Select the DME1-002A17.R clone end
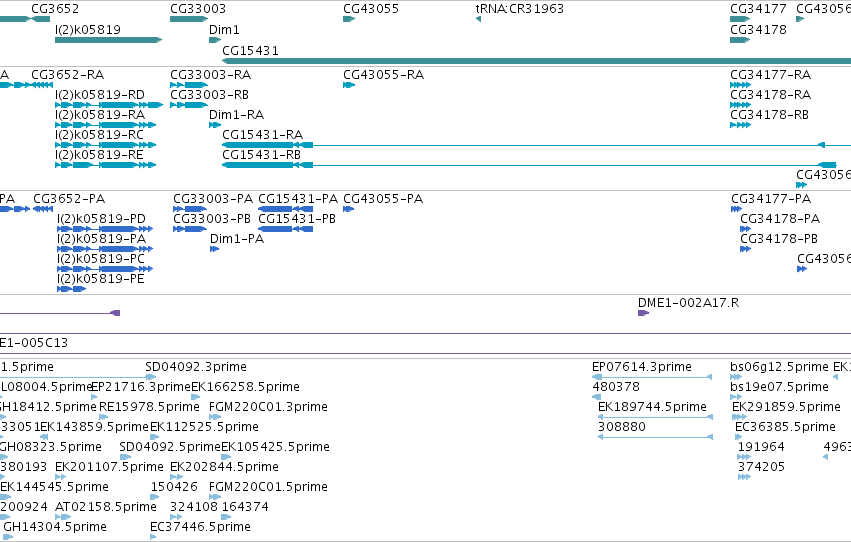 click(x=644, y=313)
